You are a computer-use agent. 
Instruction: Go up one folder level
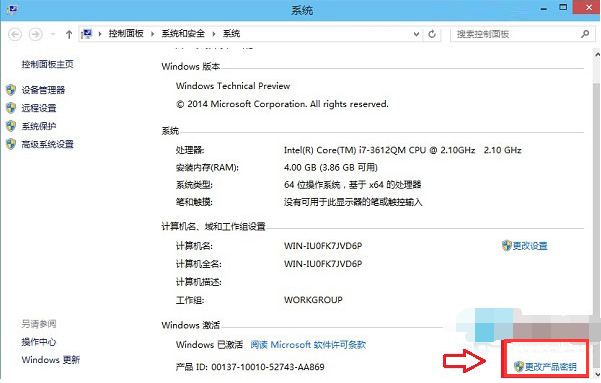tap(69, 35)
